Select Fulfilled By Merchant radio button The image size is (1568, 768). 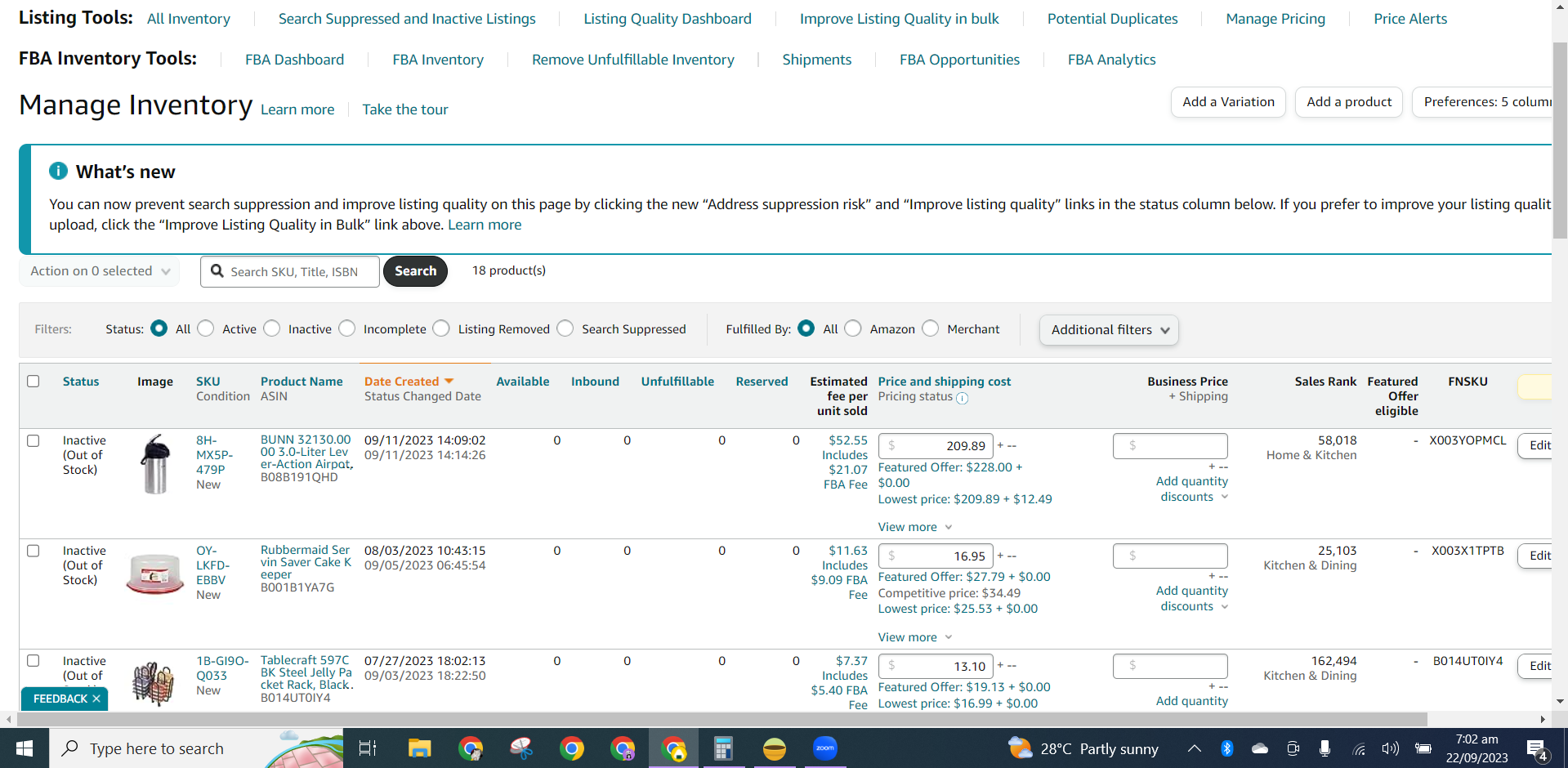point(931,328)
